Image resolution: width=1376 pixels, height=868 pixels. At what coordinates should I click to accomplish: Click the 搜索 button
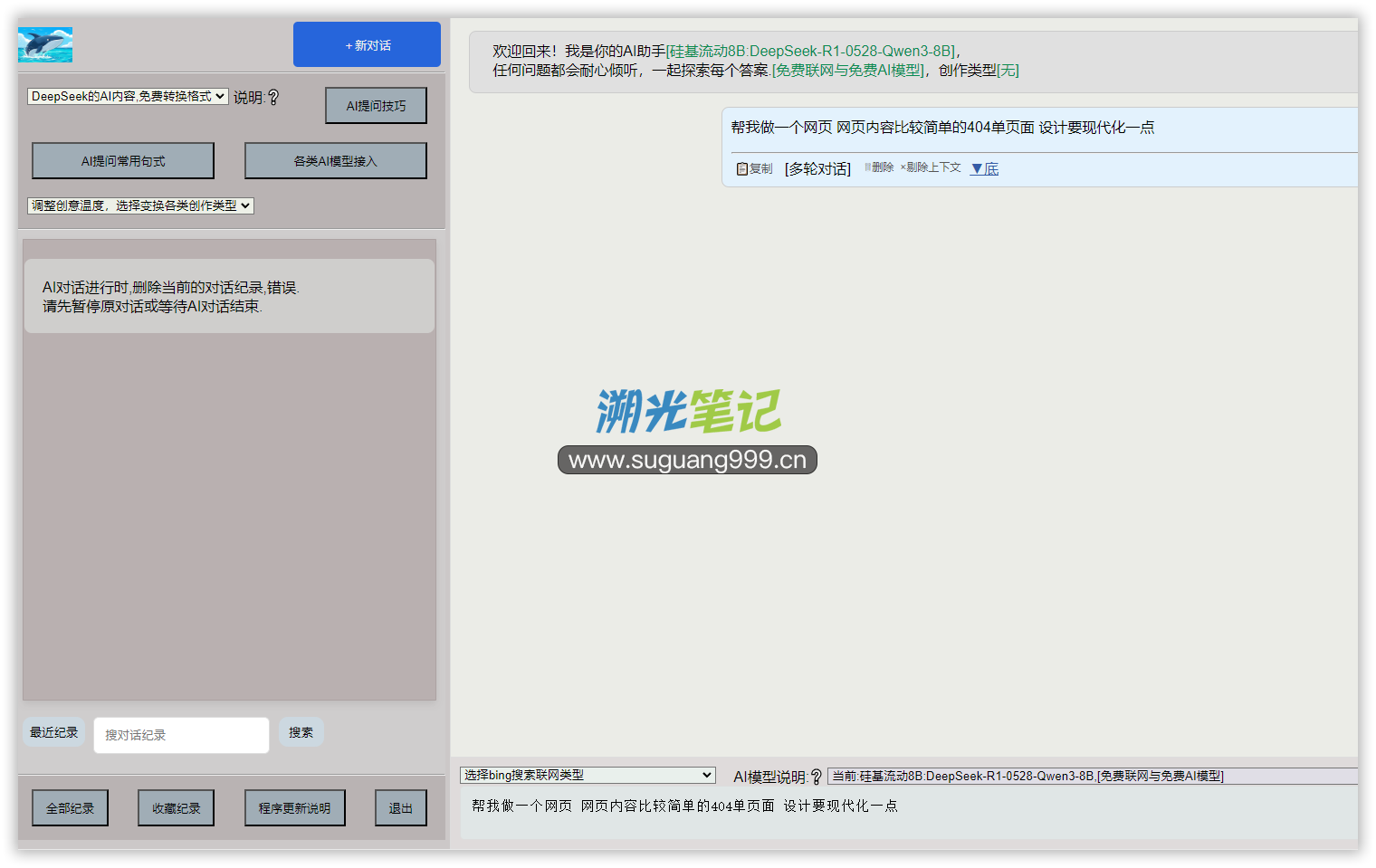pos(301,732)
